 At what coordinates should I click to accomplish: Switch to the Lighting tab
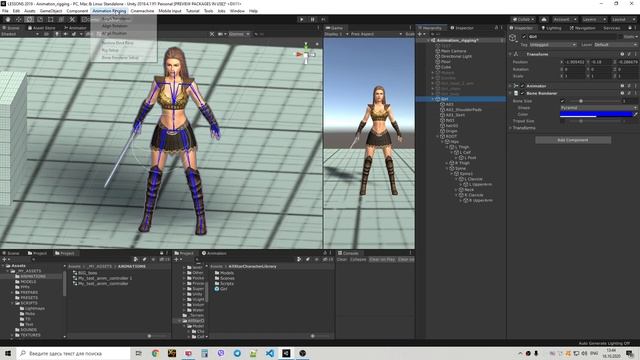coord(551,28)
